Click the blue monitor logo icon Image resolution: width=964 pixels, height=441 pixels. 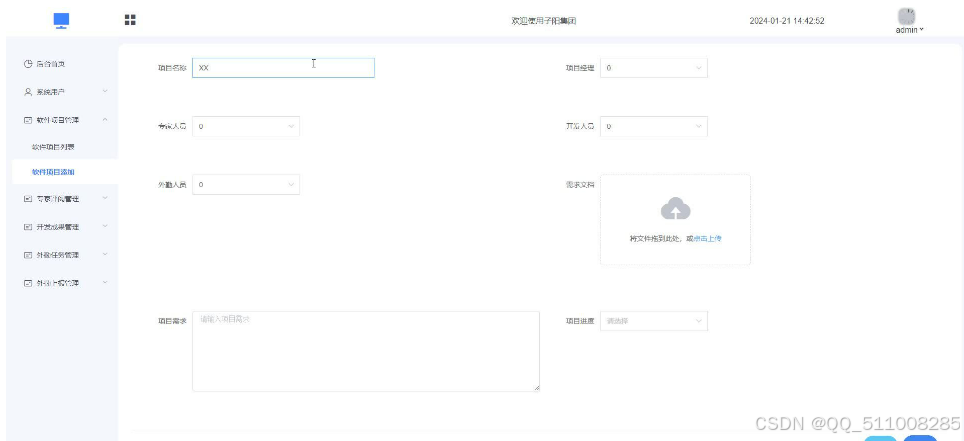click(61, 21)
